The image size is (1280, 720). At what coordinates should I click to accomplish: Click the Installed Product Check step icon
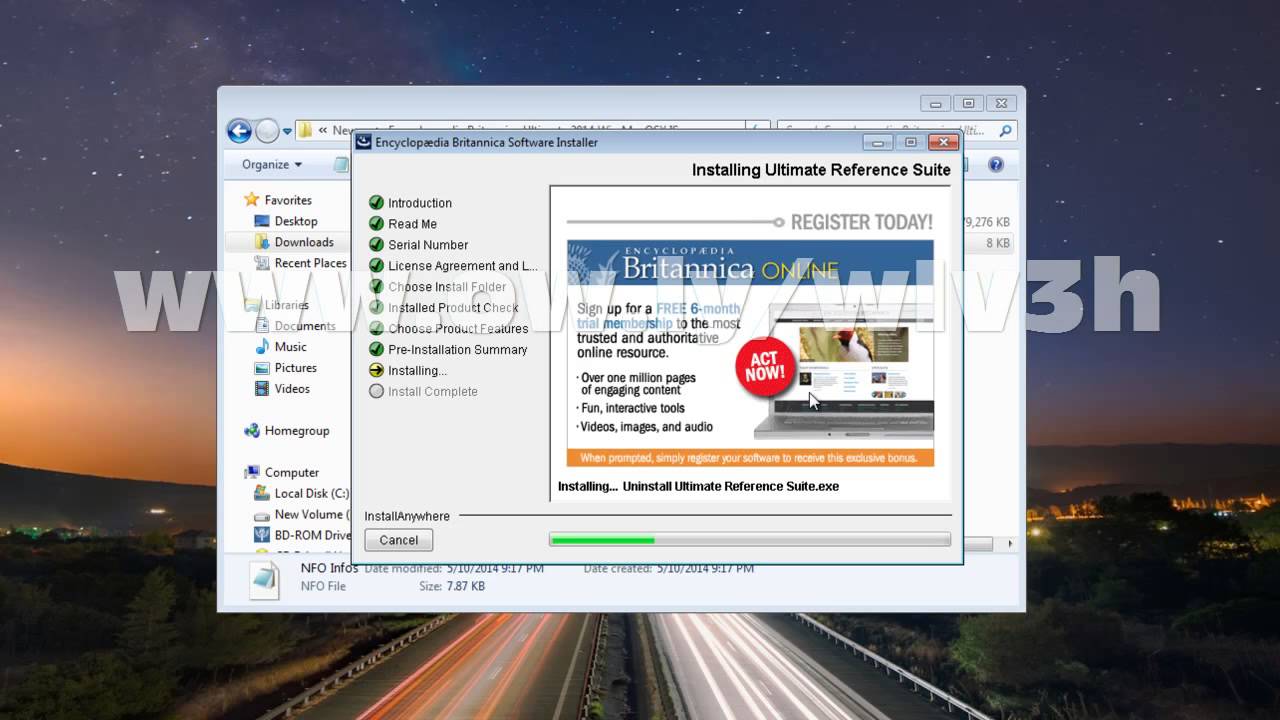tap(376, 308)
